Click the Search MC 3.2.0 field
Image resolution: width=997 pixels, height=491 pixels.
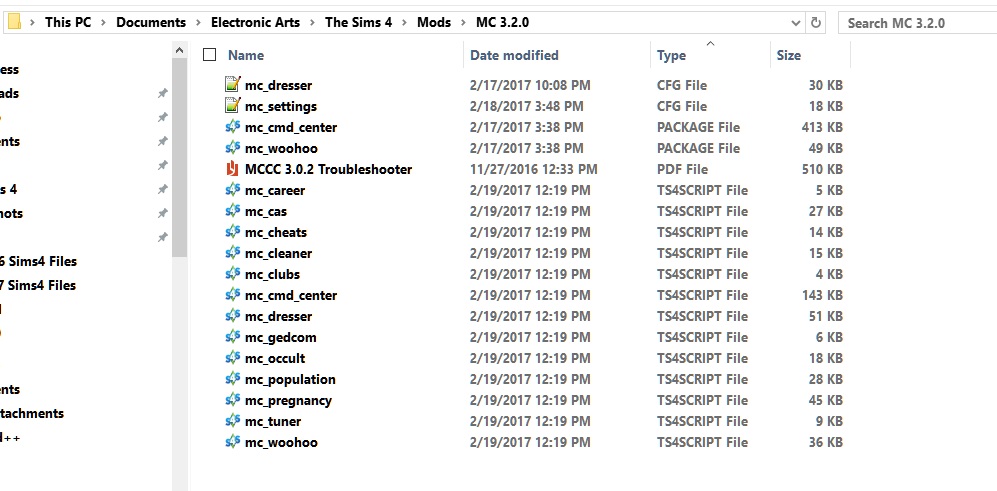[x=918, y=23]
